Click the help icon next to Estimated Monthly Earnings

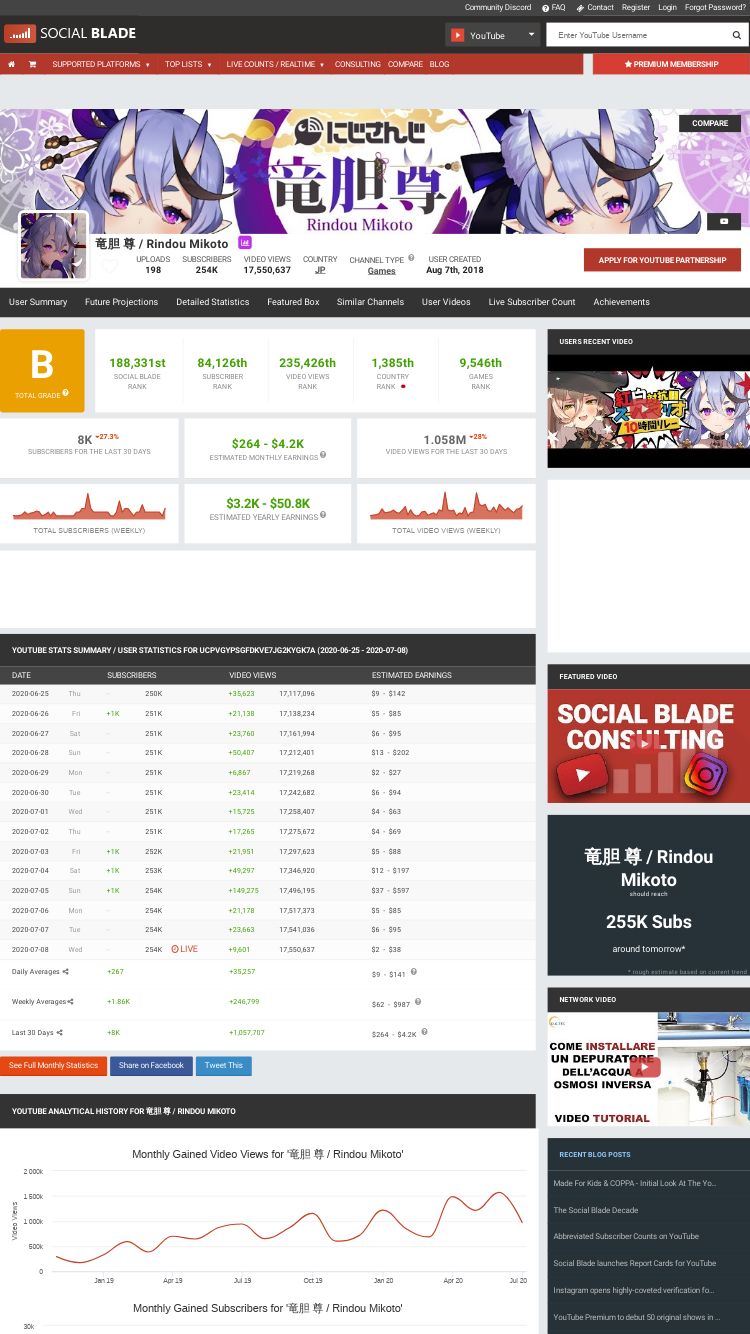point(323,455)
